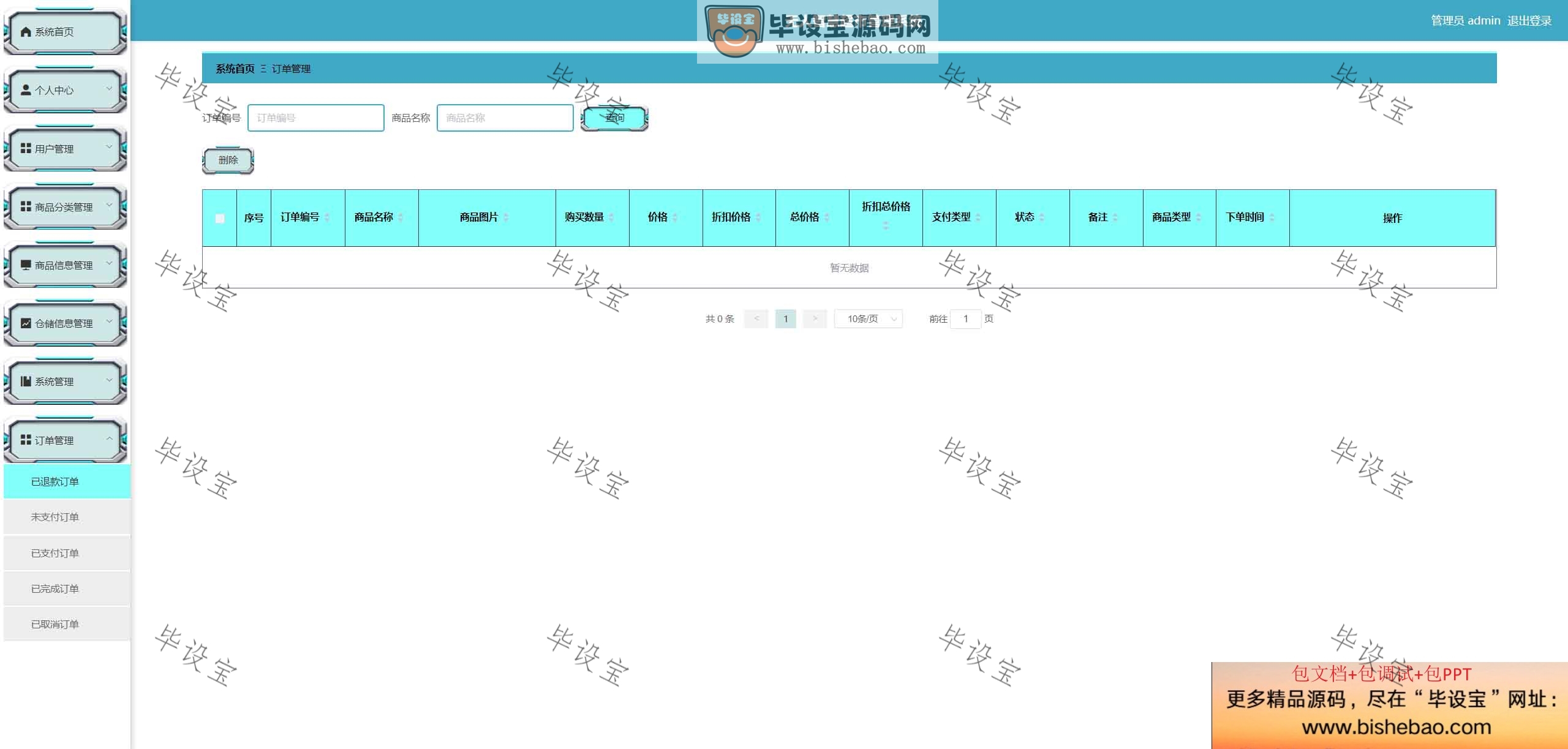Sort by 支付类型 column arrows
Viewport: 1568px width, 749px height.
[978, 217]
